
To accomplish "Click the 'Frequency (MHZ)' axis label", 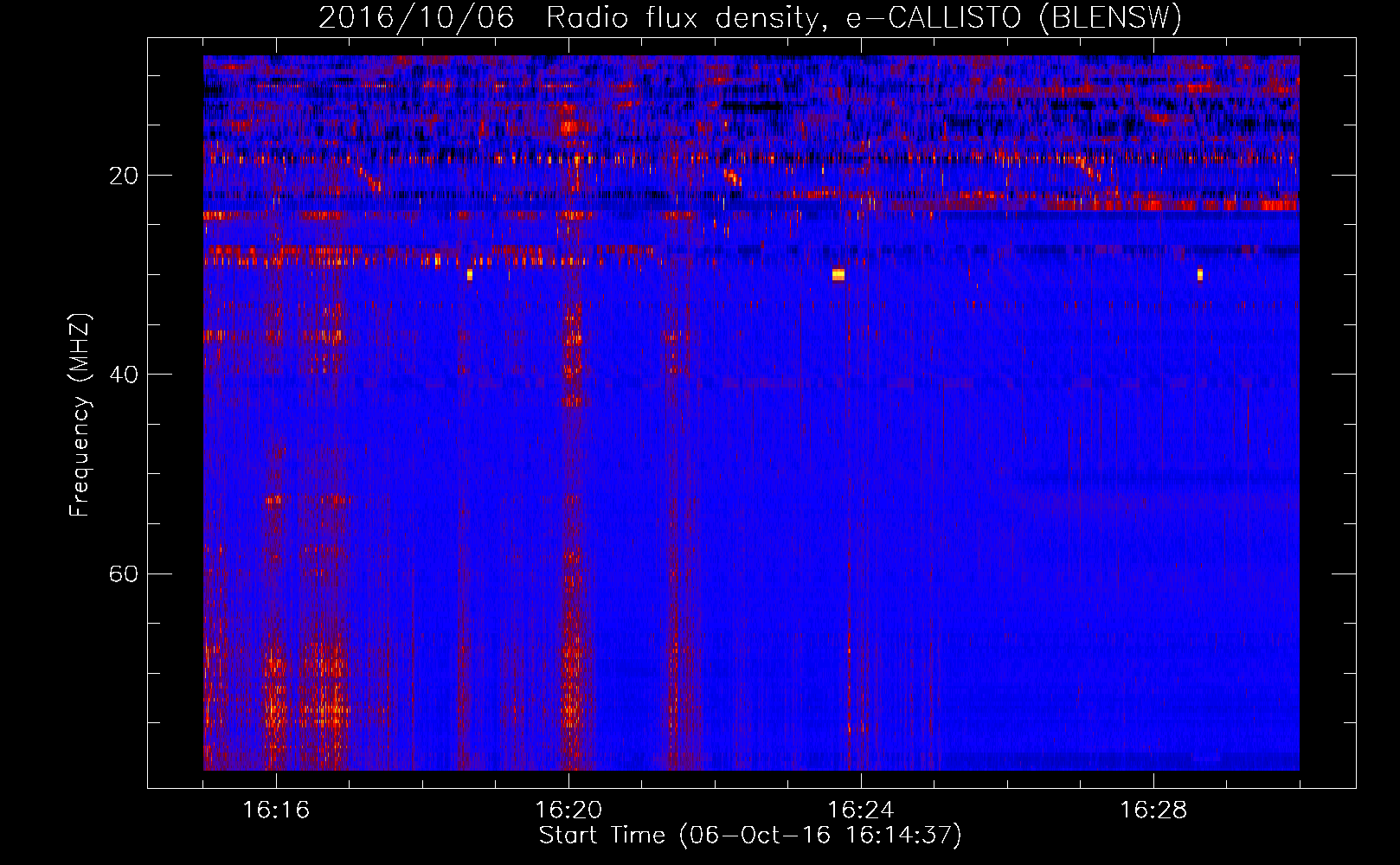I will click(x=80, y=415).
